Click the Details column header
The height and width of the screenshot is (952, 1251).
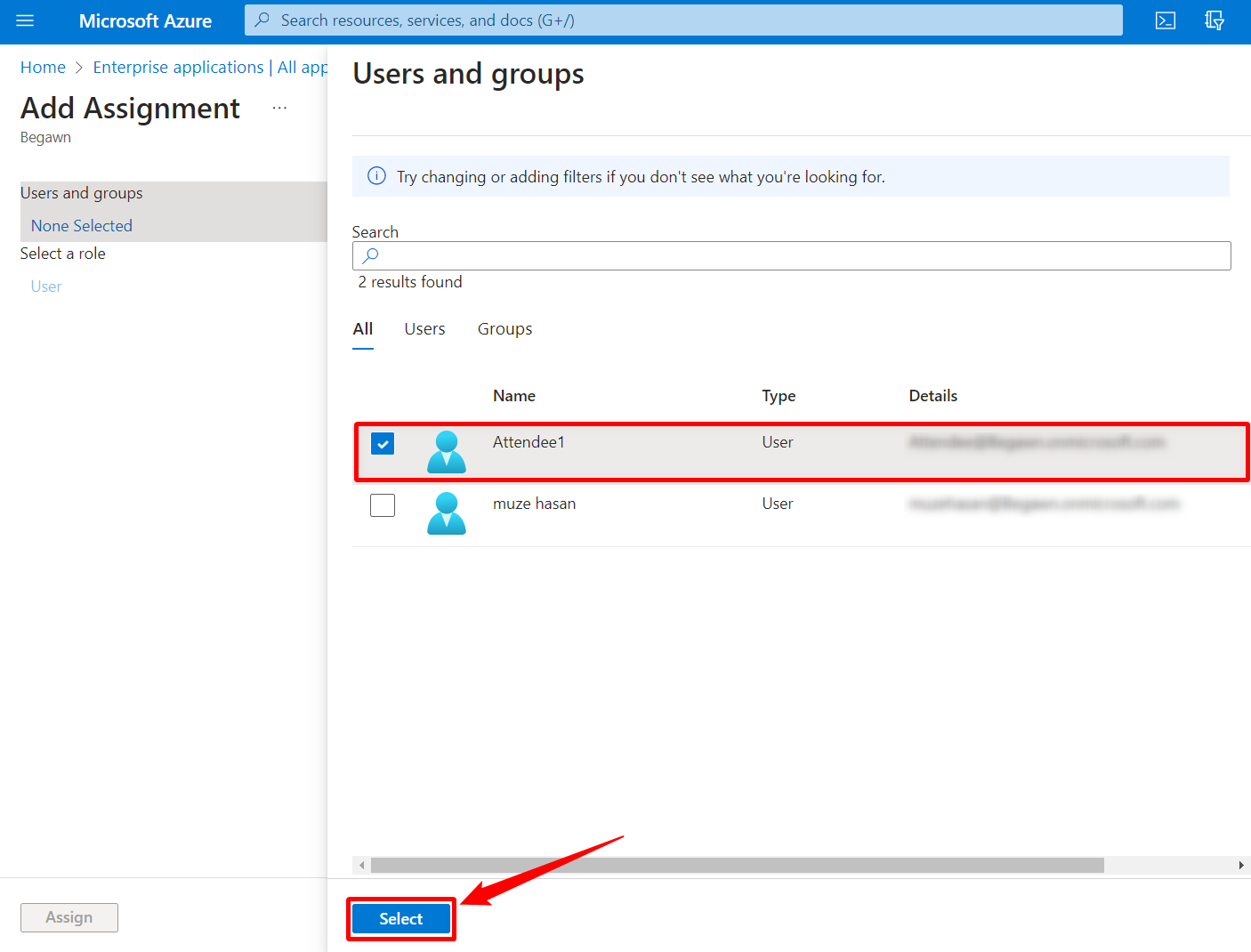click(933, 396)
